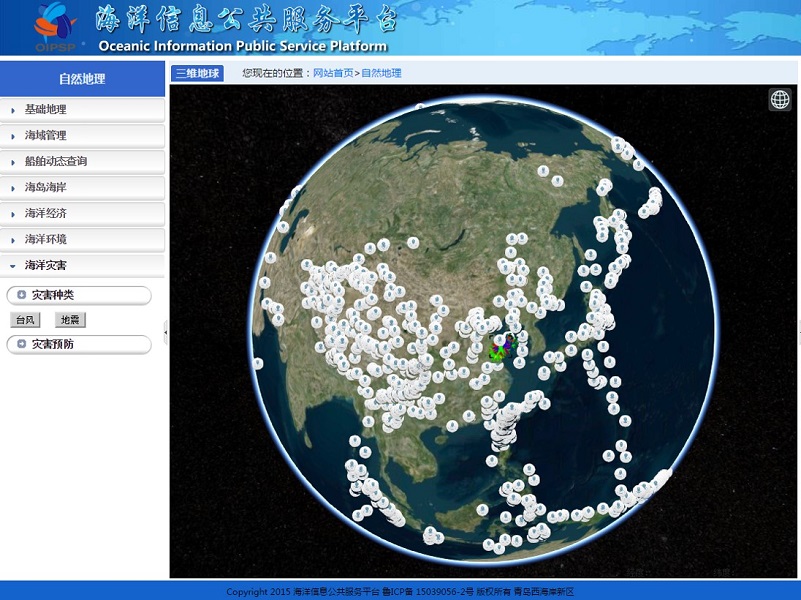801x600 pixels.
Task: Collapse the left sidebar using the splitter handle
Action: click(x=166, y=331)
